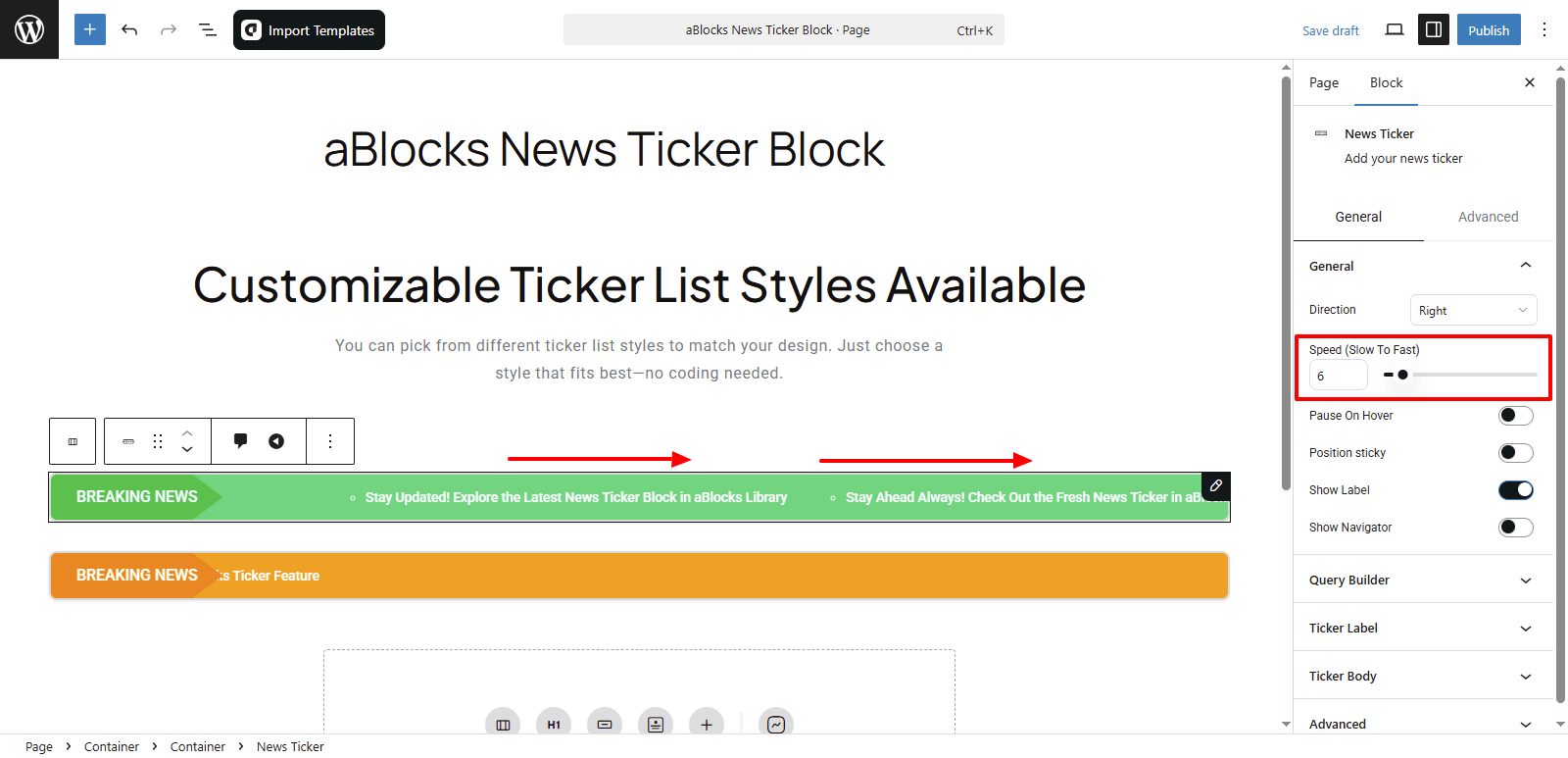Viewport: 1568px width, 758px height.
Task: Click the second Container breadcrumb
Action: click(x=198, y=746)
